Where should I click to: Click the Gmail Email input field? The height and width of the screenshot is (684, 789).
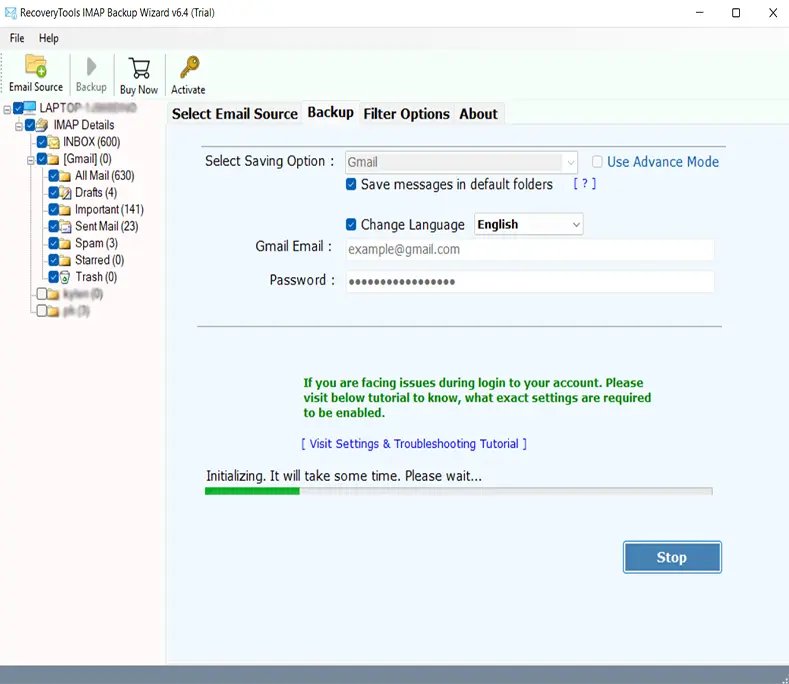tap(530, 250)
